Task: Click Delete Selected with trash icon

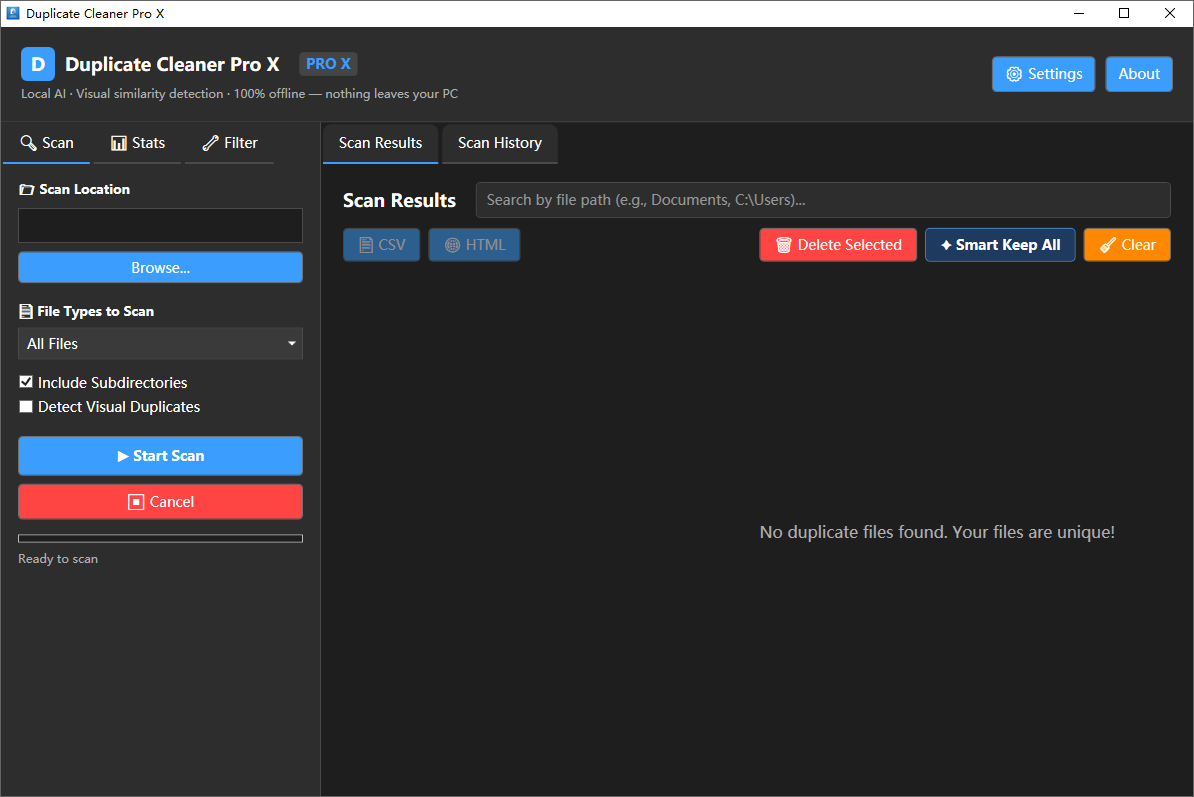Action: click(x=838, y=245)
